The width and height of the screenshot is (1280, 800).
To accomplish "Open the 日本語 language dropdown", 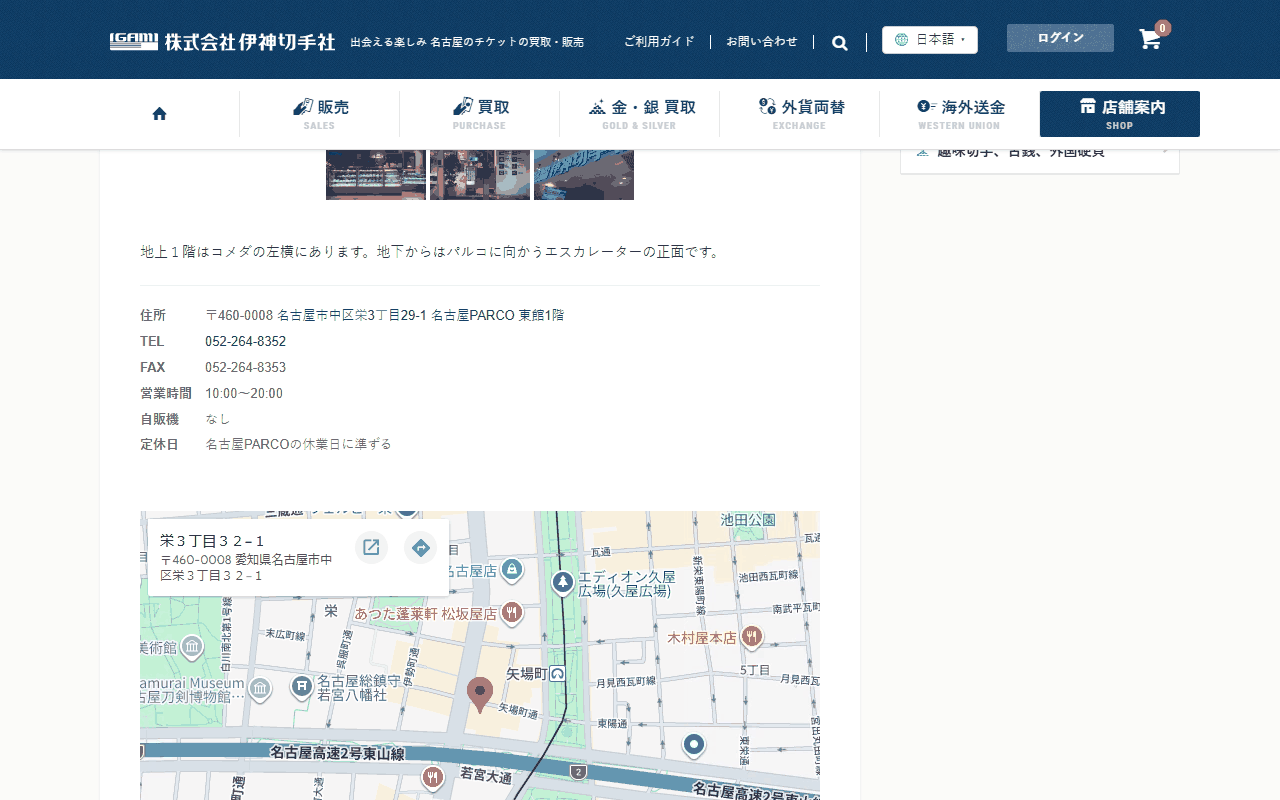I will [x=930, y=40].
